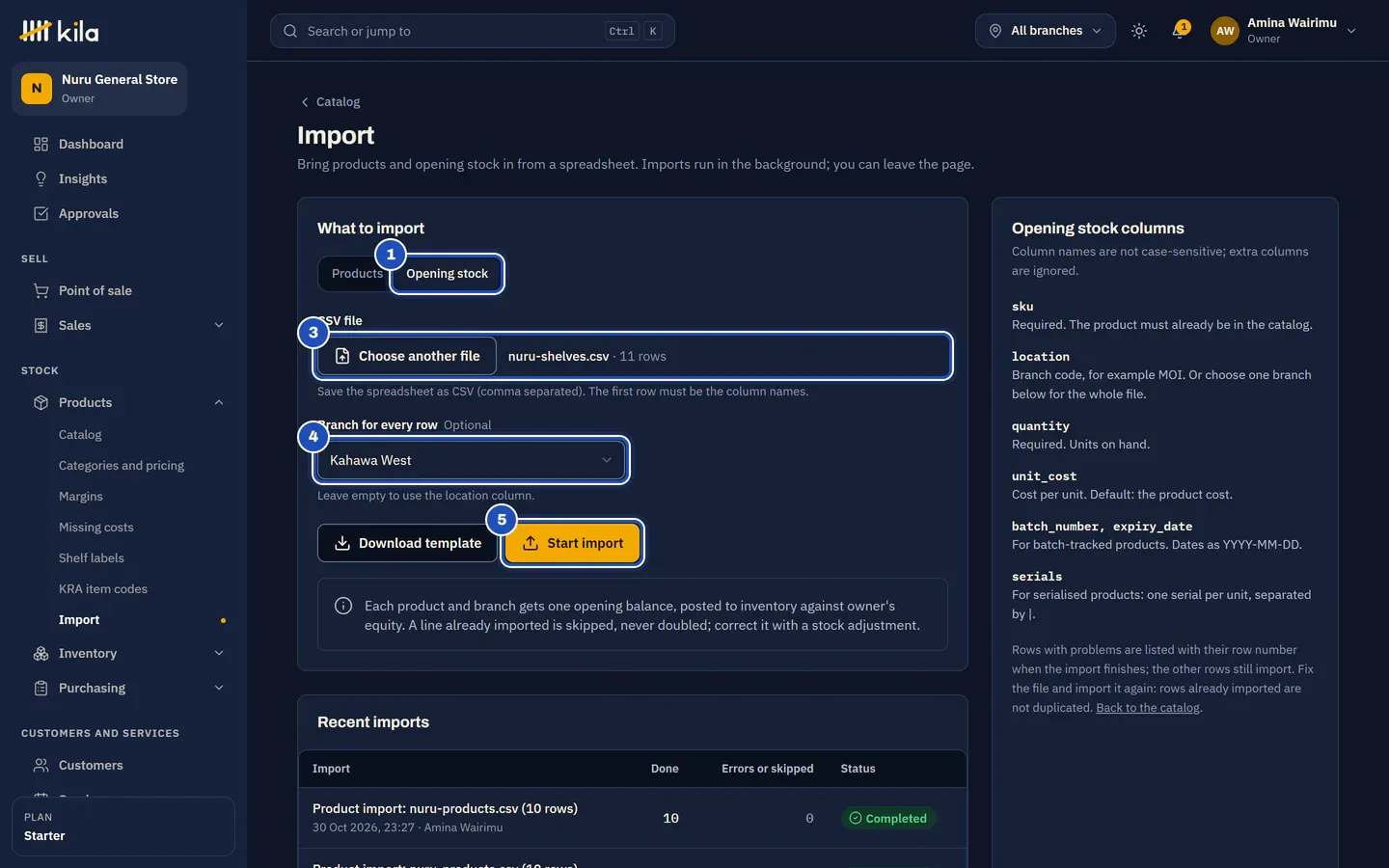Click the nuru-shelves.csv file name
This screenshot has width=1389, height=868.
tap(558, 356)
